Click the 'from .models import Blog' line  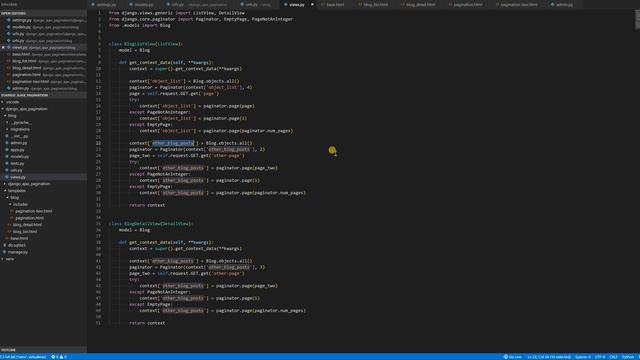pyautogui.click(x=140, y=25)
